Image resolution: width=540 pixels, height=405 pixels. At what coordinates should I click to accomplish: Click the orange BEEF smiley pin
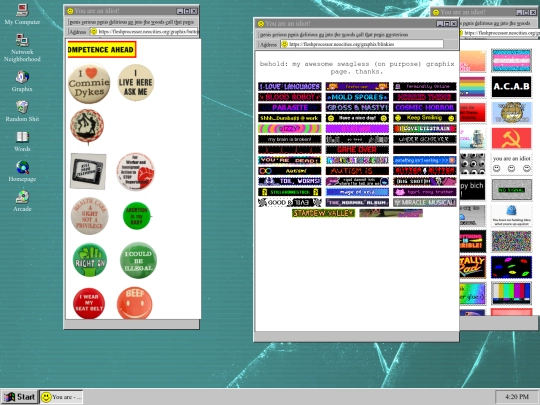[x=135, y=303]
